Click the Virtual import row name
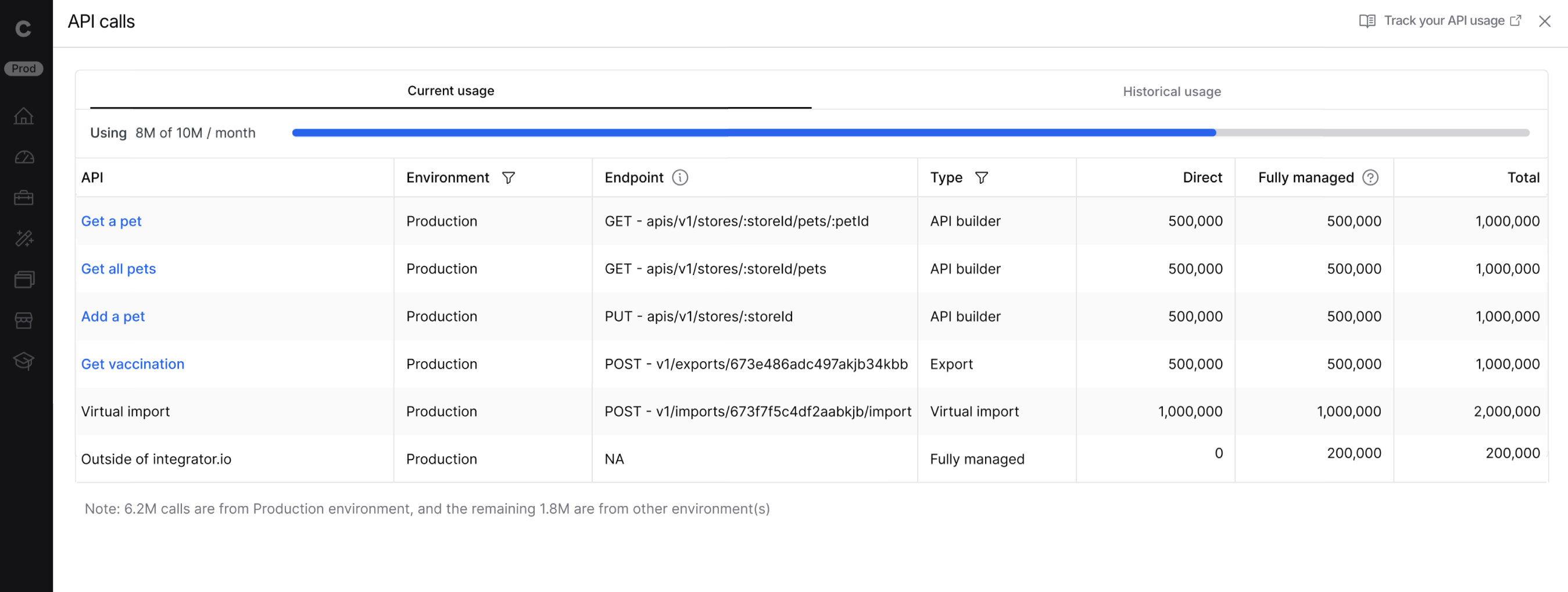Screen dimensions: 1568x592 click(x=126, y=411)
